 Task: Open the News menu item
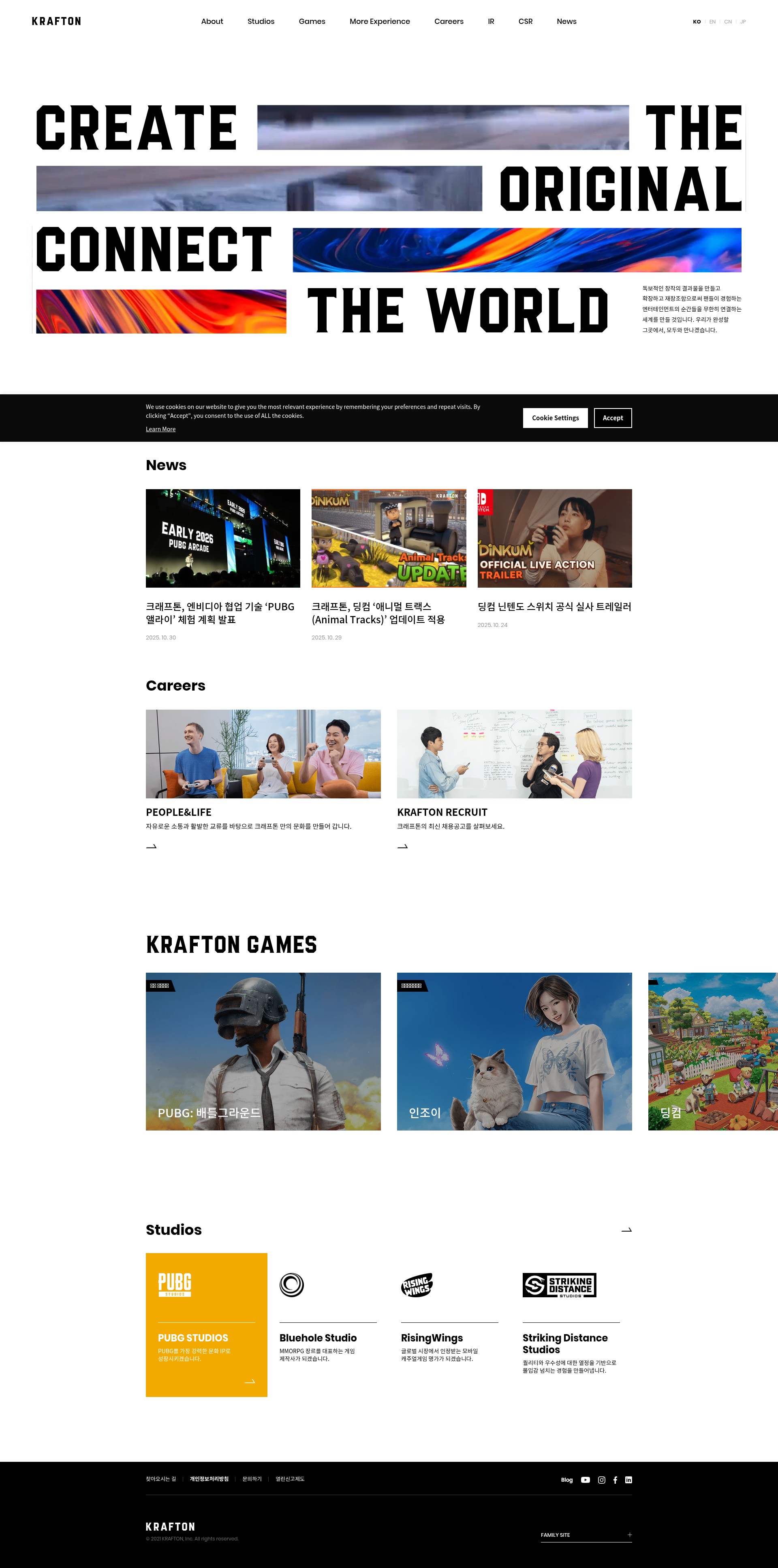(566, 21)
